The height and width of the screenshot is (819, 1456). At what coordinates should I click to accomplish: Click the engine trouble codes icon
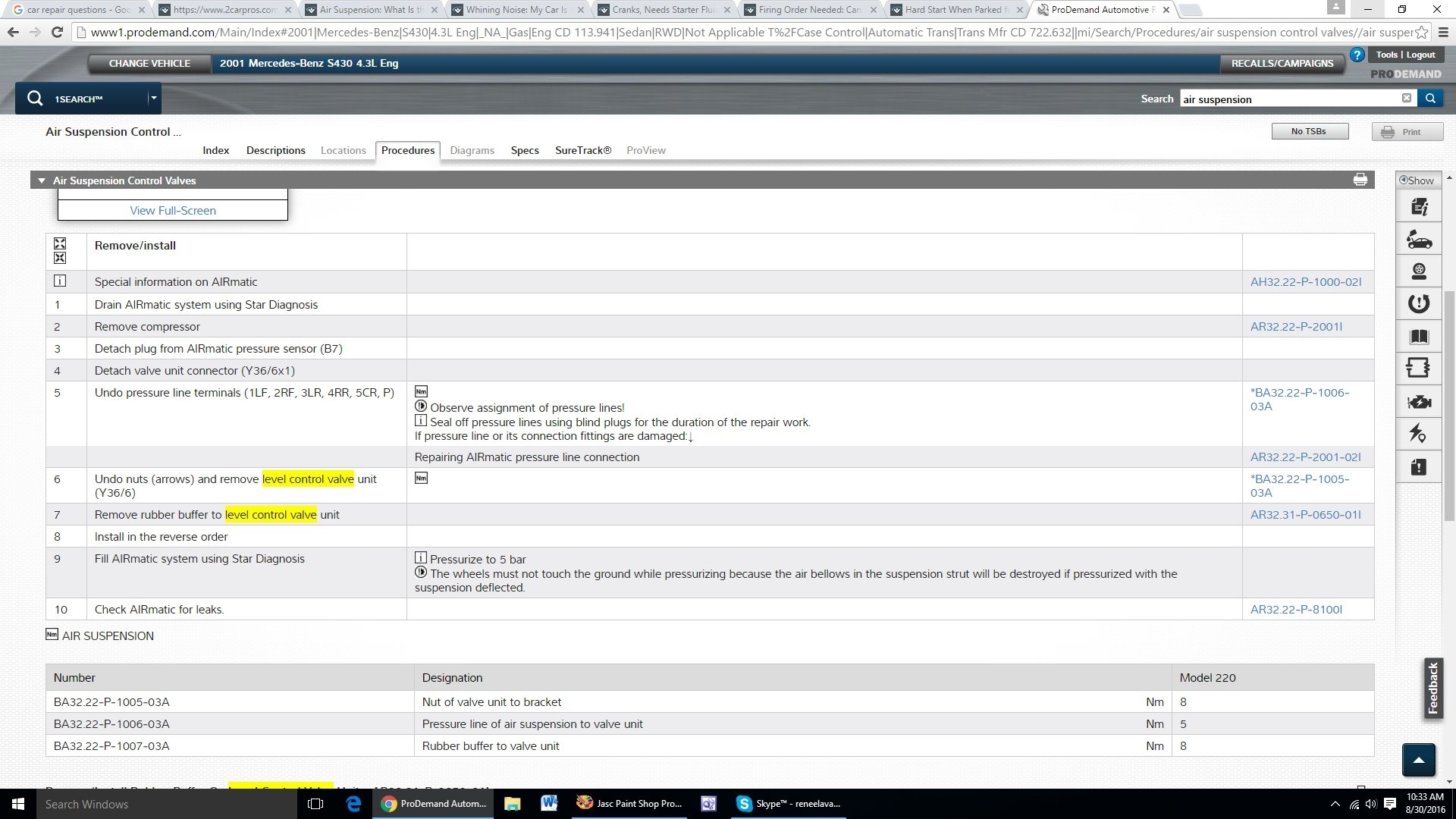(x=1418, y=402)
